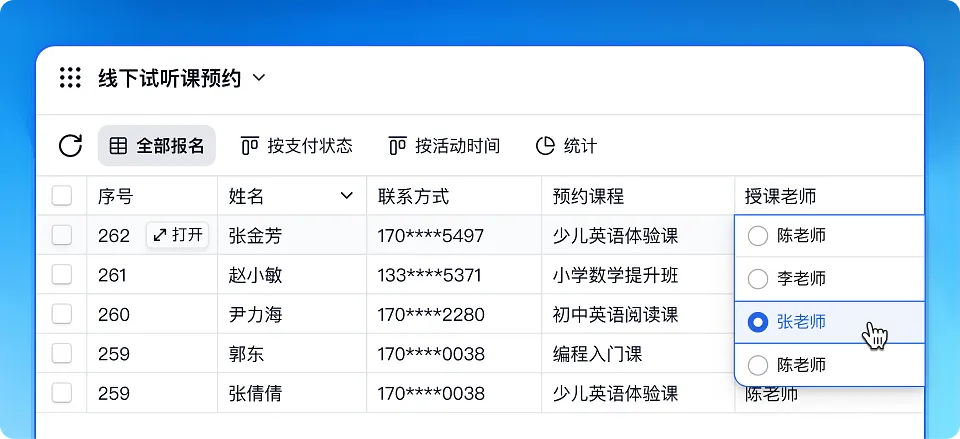
Task: Click the kanban icon beside 按支付状态
Action: coord(250,146)
